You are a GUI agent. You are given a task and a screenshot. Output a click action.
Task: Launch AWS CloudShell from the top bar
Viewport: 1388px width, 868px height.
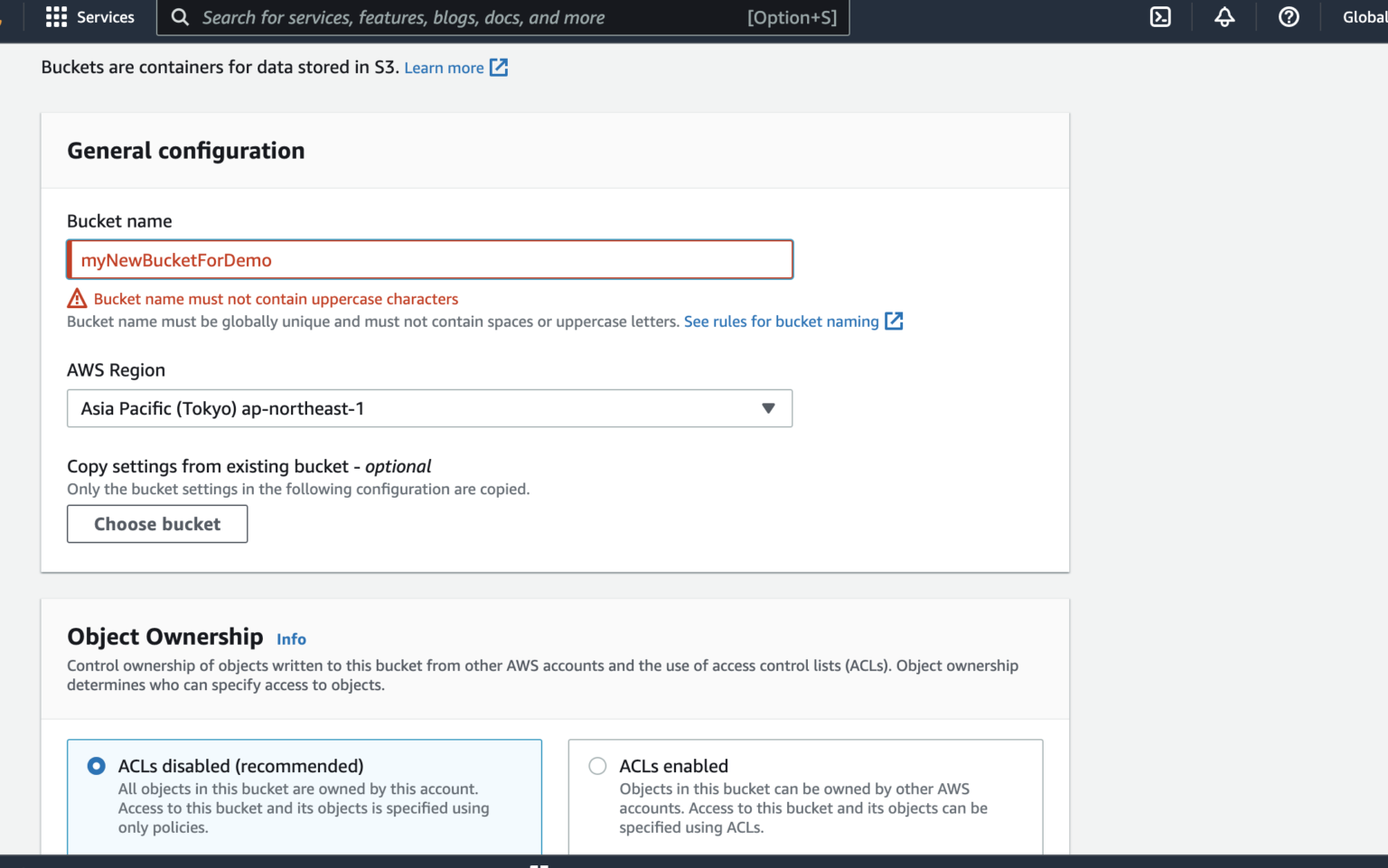[1159, 16]
